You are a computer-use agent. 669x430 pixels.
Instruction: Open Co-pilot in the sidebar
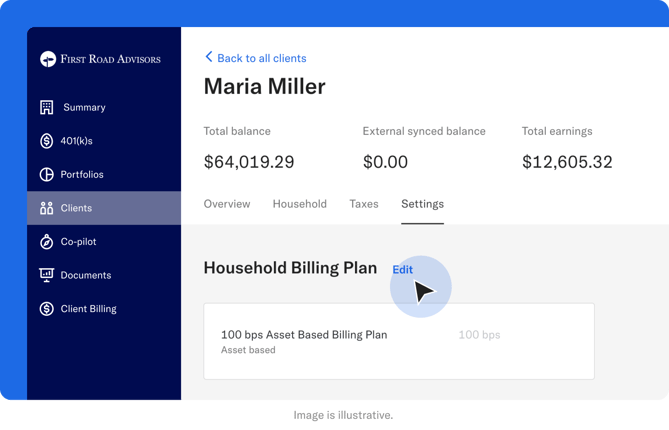click(104, 241)
